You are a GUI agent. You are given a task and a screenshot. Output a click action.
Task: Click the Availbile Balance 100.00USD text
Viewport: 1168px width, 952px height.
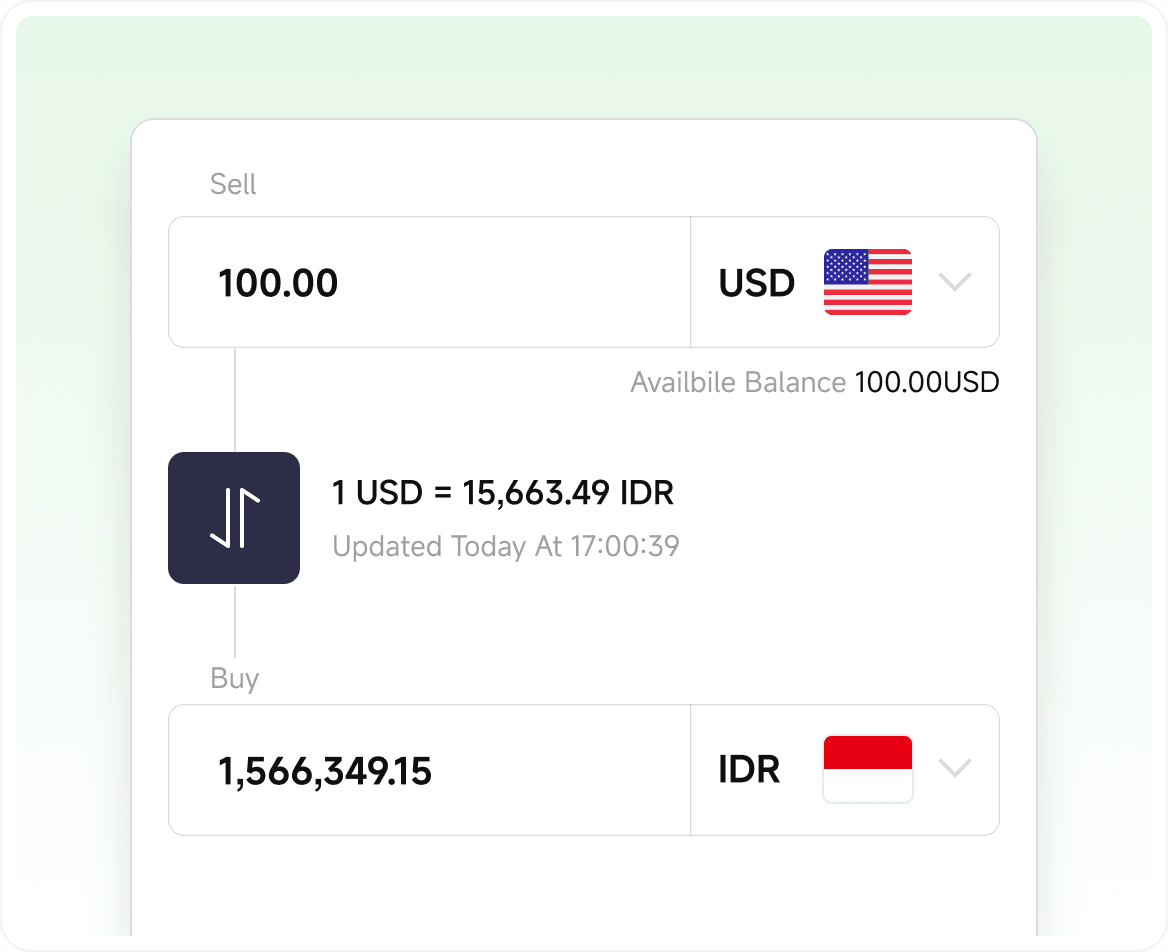click(x=813, y=382)
